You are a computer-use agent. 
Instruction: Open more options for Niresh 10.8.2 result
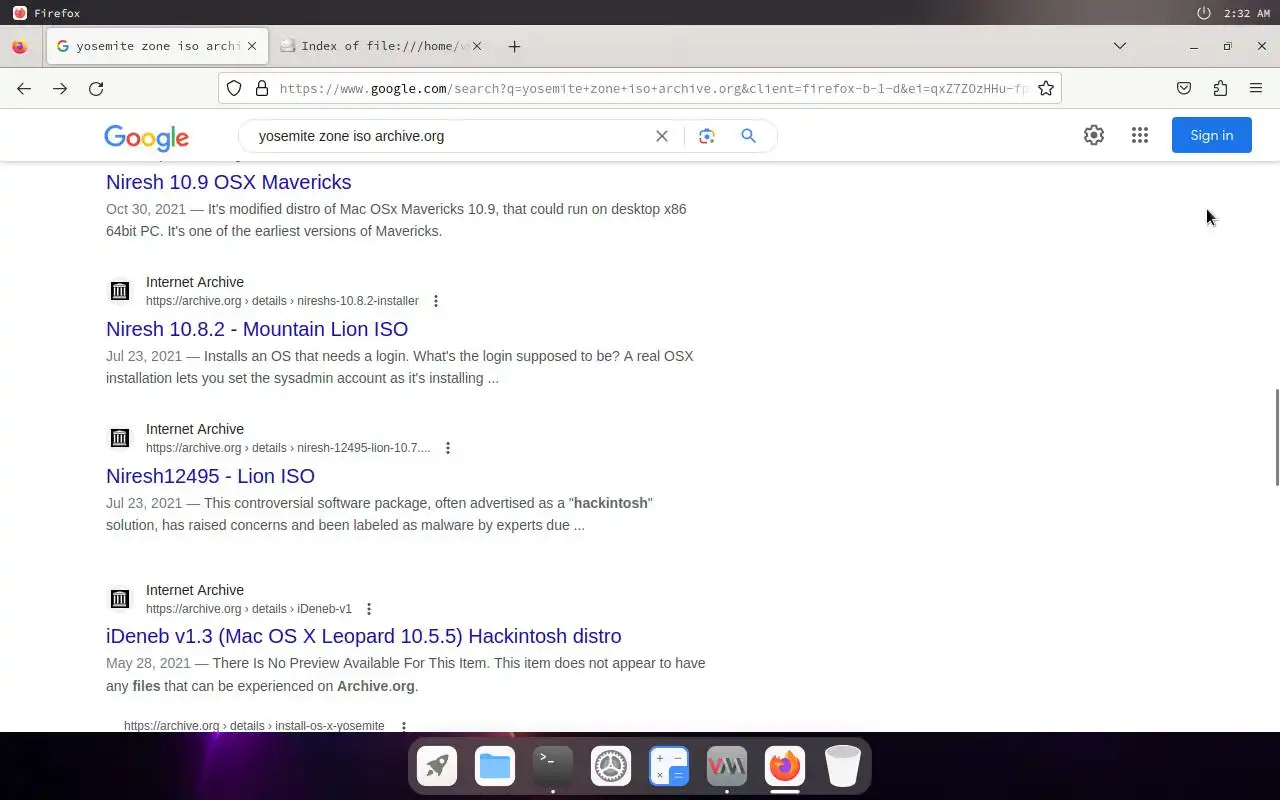[435, 301]
